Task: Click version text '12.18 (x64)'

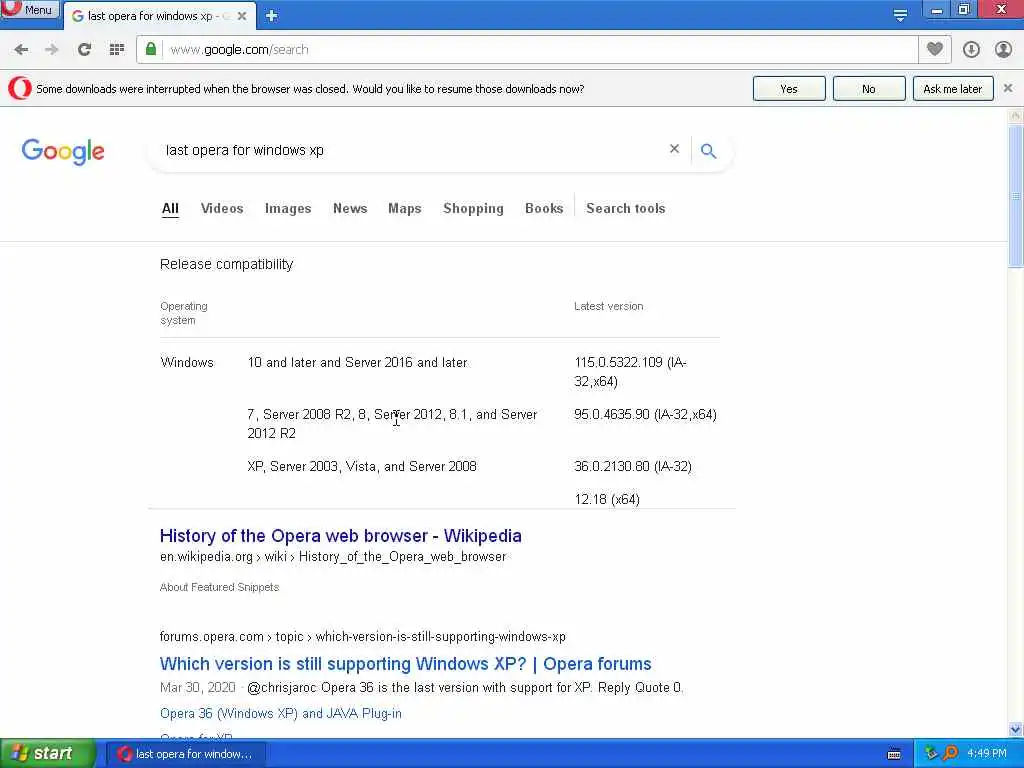Action: pos(607,500)
